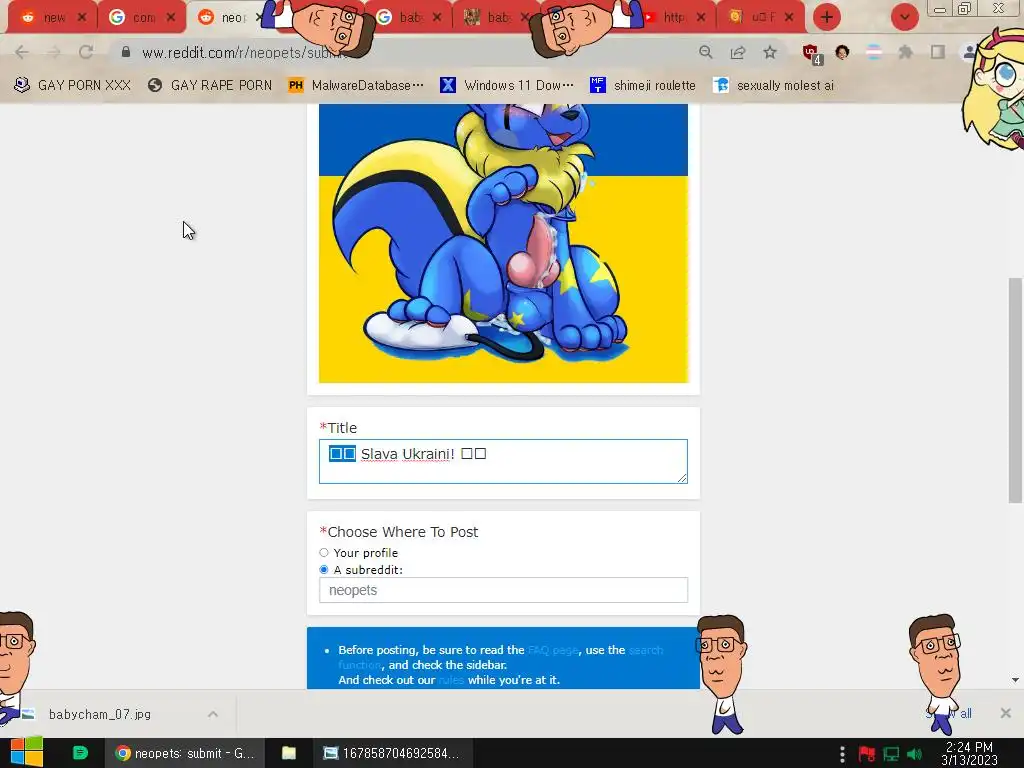Open downloaded file babycham_07.jpg
This screenshot has height=768, width=1024.
(99, 714)
